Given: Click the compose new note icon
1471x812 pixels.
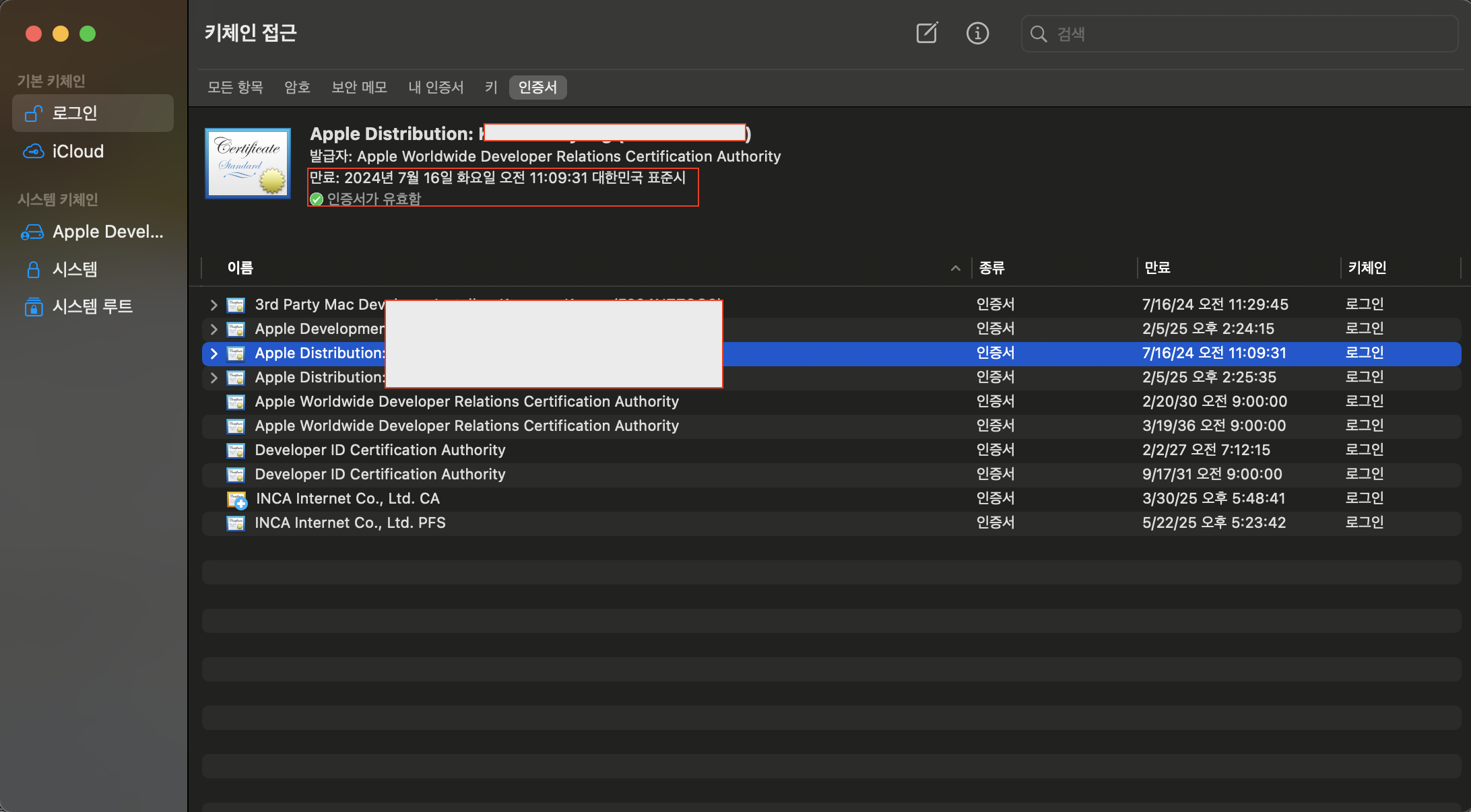Looking at the screenshot, I should pyautogui.click(x=927, y=33).
